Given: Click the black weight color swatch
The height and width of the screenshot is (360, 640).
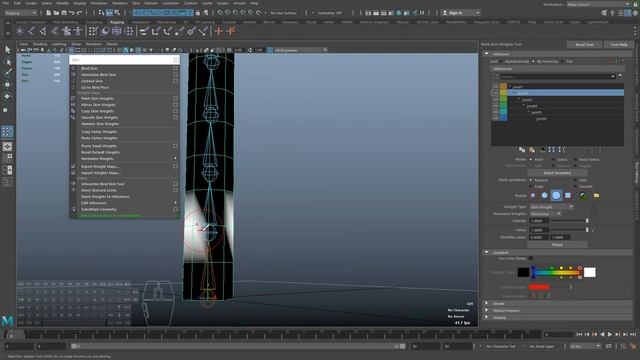Looking at the screenshot, I should pyautogui.click(x=523, y=272).
